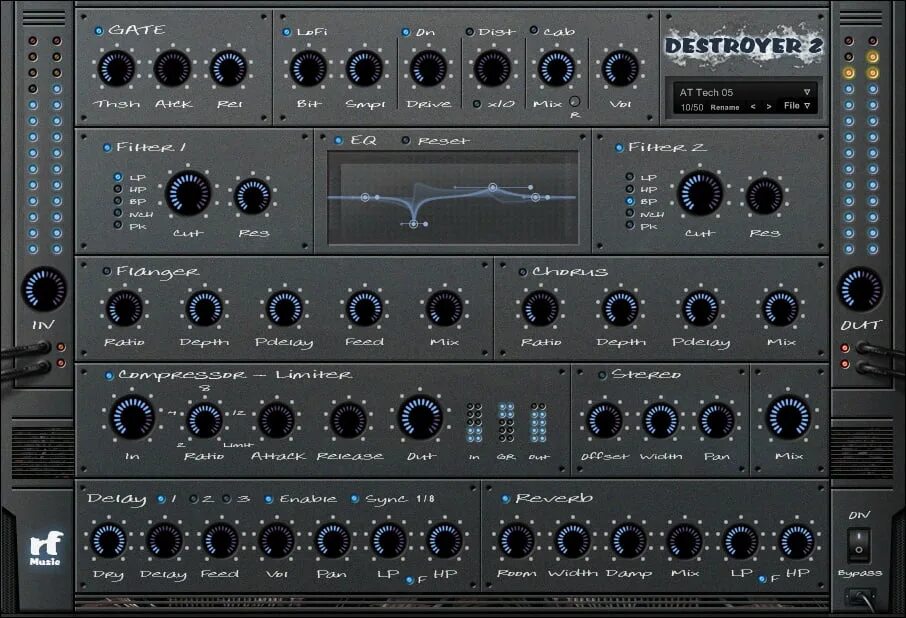Click the LoFi Bit knob
Viewport: 906px width, 618px height.
pyautogui.click(x=308, y=68)
